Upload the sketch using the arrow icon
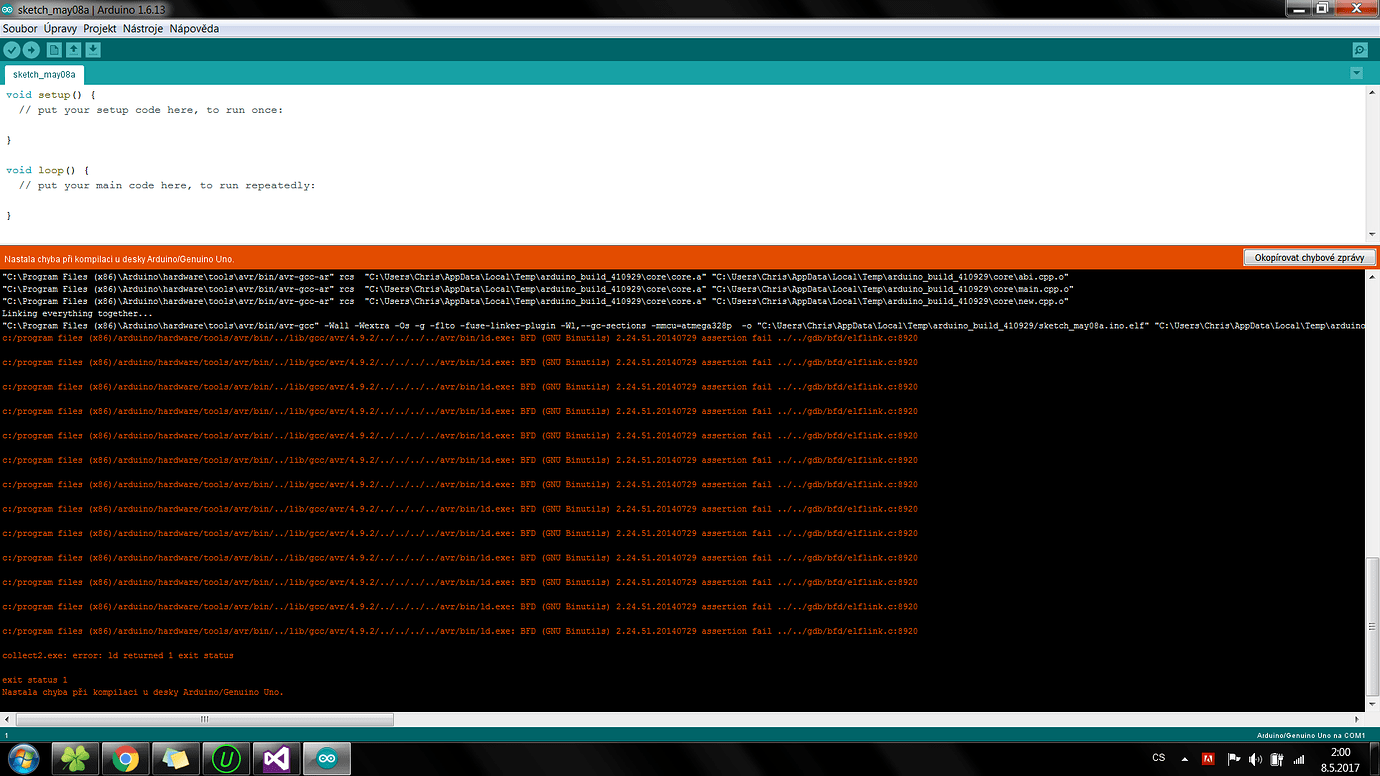The width and height of the screenshot is (1380, 776). tap(31, 49)
